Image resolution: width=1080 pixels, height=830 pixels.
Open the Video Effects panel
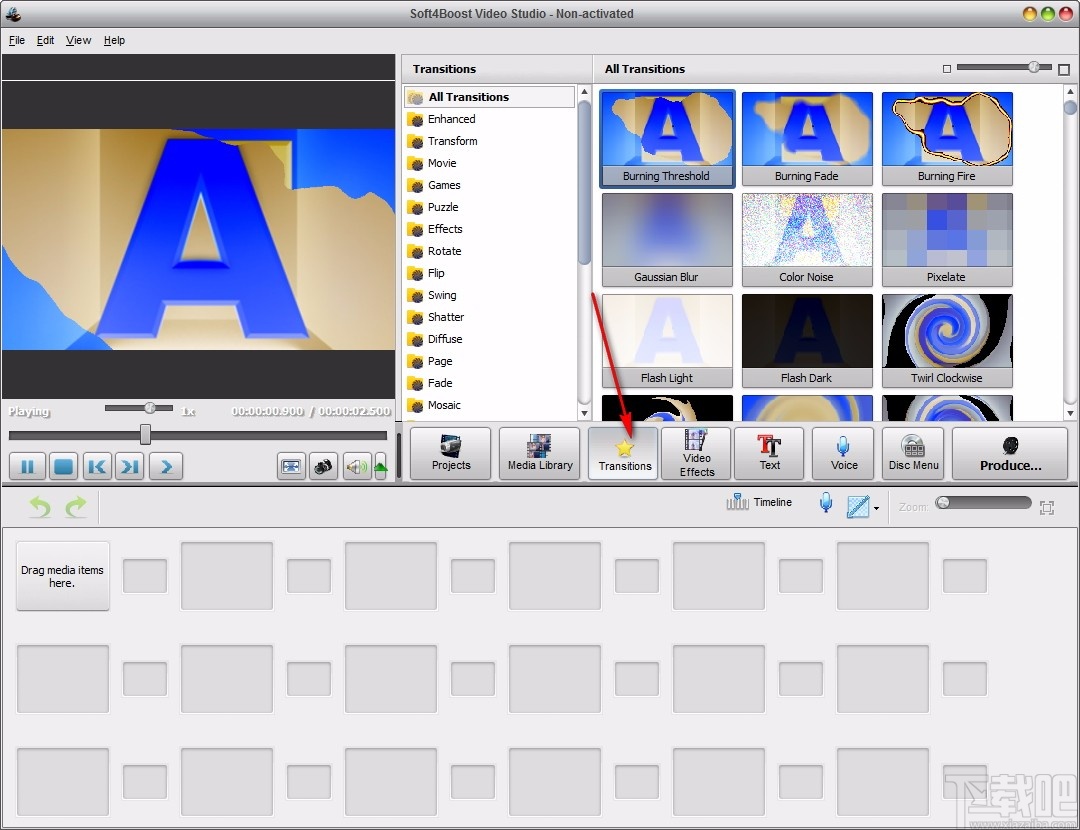pos(695,454)
